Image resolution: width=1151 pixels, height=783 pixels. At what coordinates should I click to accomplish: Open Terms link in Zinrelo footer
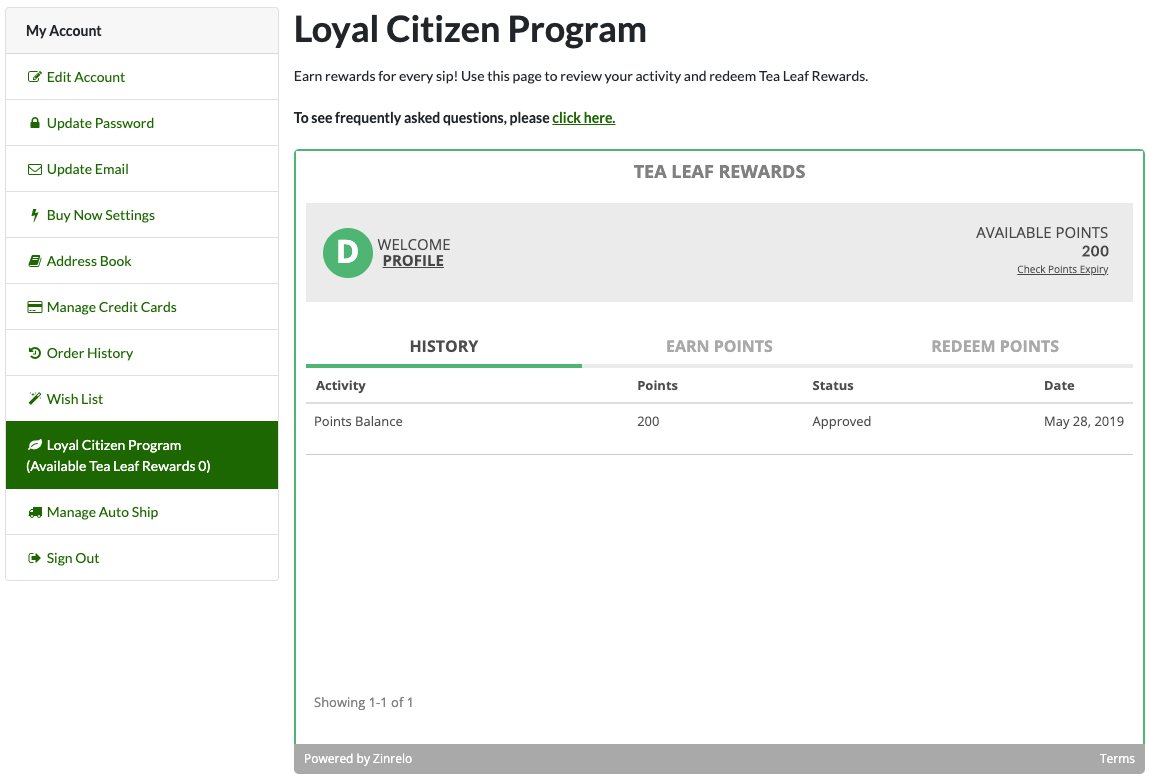click(1117, 759)
